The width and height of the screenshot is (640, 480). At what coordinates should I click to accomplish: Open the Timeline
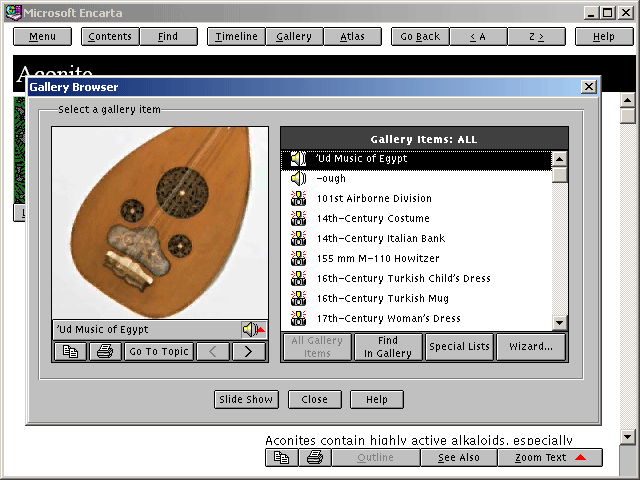(x=236, y=37)
